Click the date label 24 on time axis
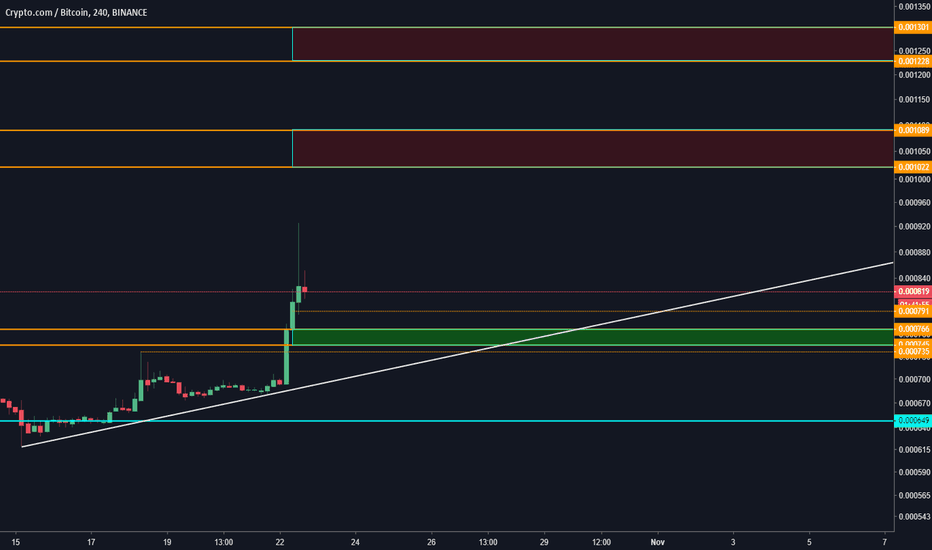 coord(355,542)
